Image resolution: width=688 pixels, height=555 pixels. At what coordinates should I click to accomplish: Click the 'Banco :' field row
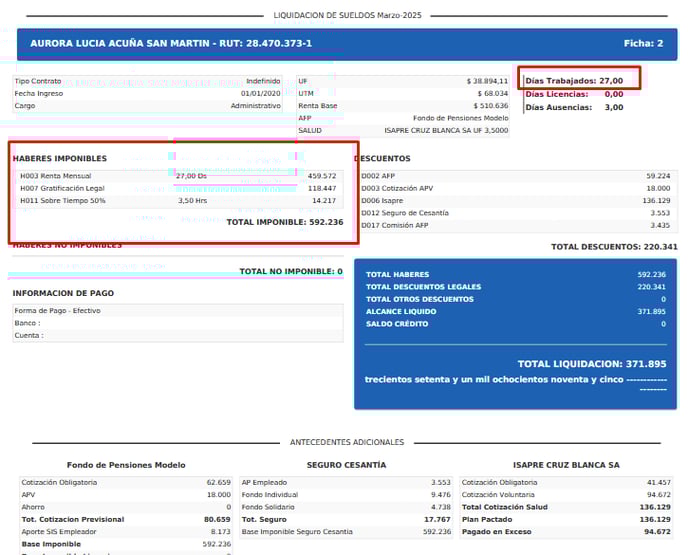click(178, 323)
